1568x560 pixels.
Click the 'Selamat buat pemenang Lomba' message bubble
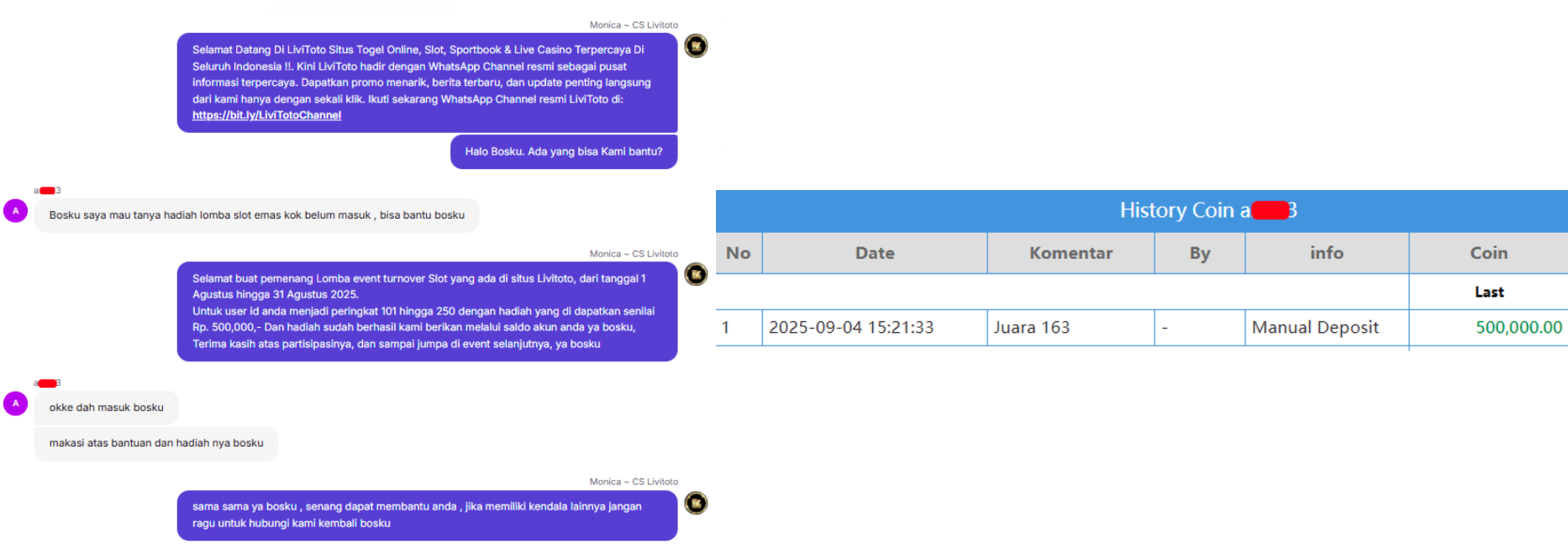(427, 311)
